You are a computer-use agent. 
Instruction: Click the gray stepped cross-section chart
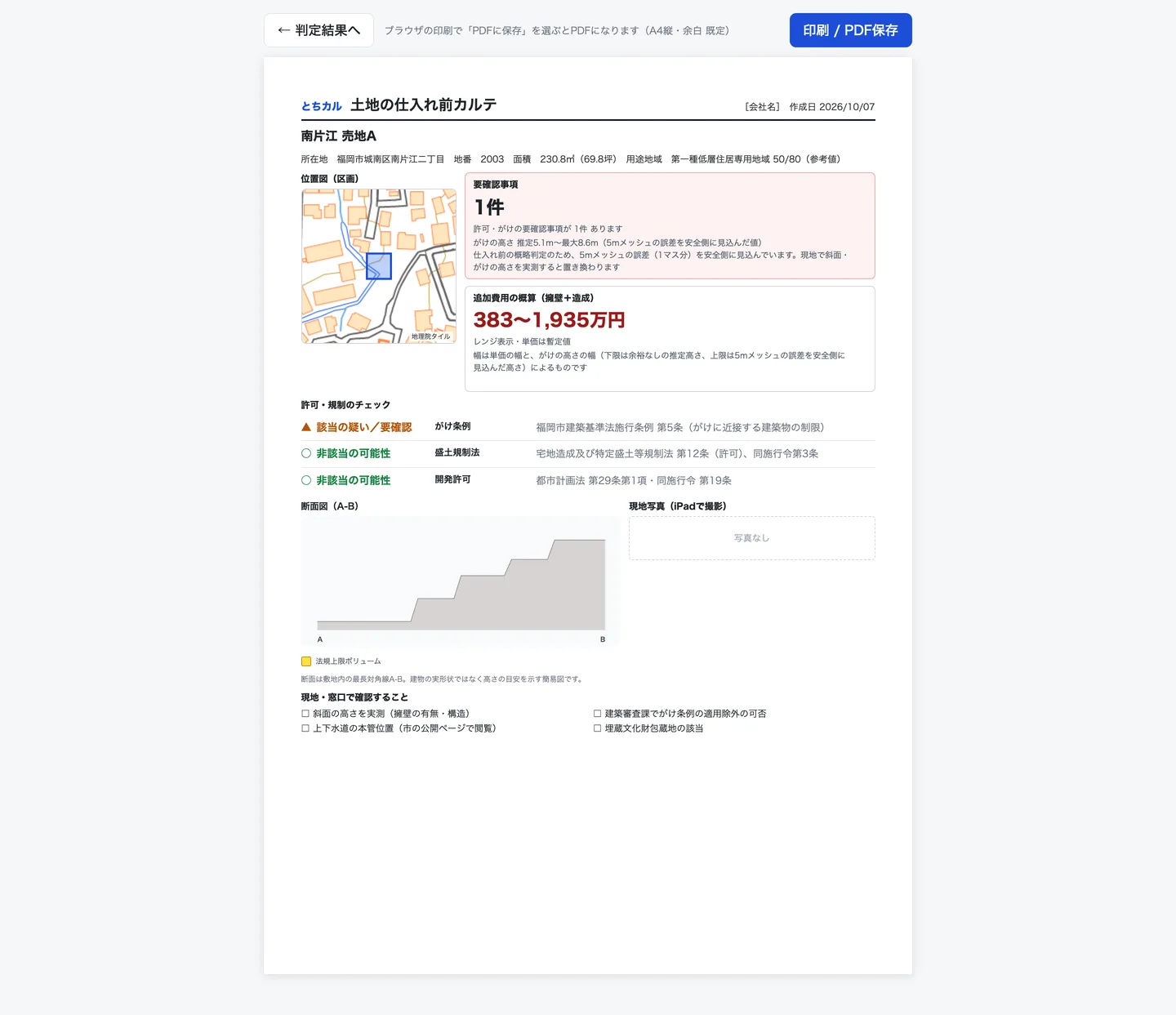461,581
